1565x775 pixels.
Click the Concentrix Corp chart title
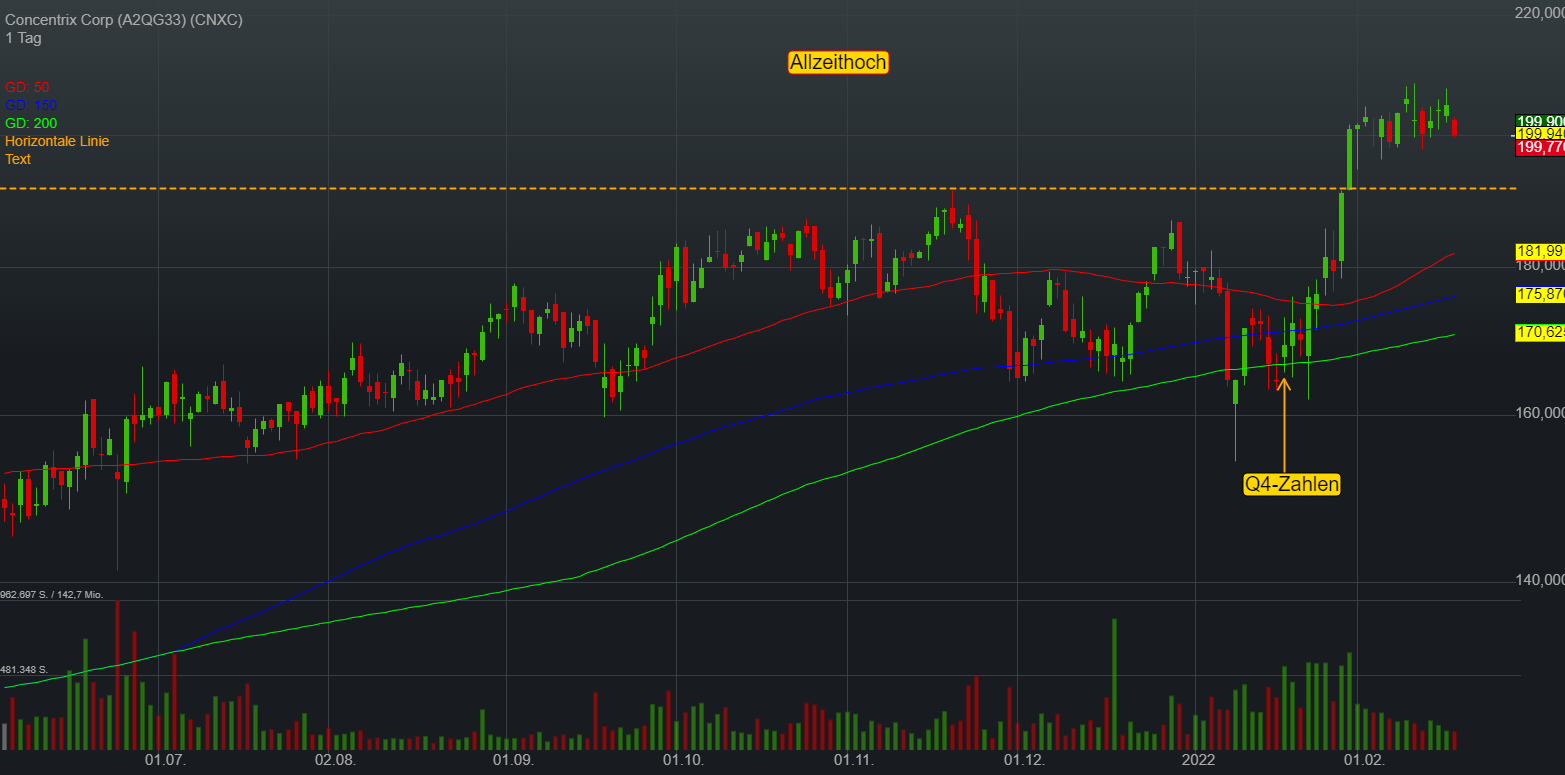pos(124,20)
